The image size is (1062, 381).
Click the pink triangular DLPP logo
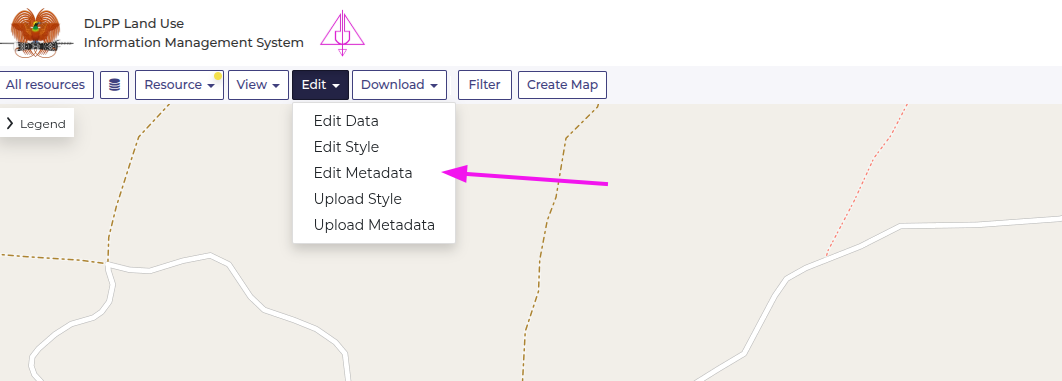click(343, 33)
